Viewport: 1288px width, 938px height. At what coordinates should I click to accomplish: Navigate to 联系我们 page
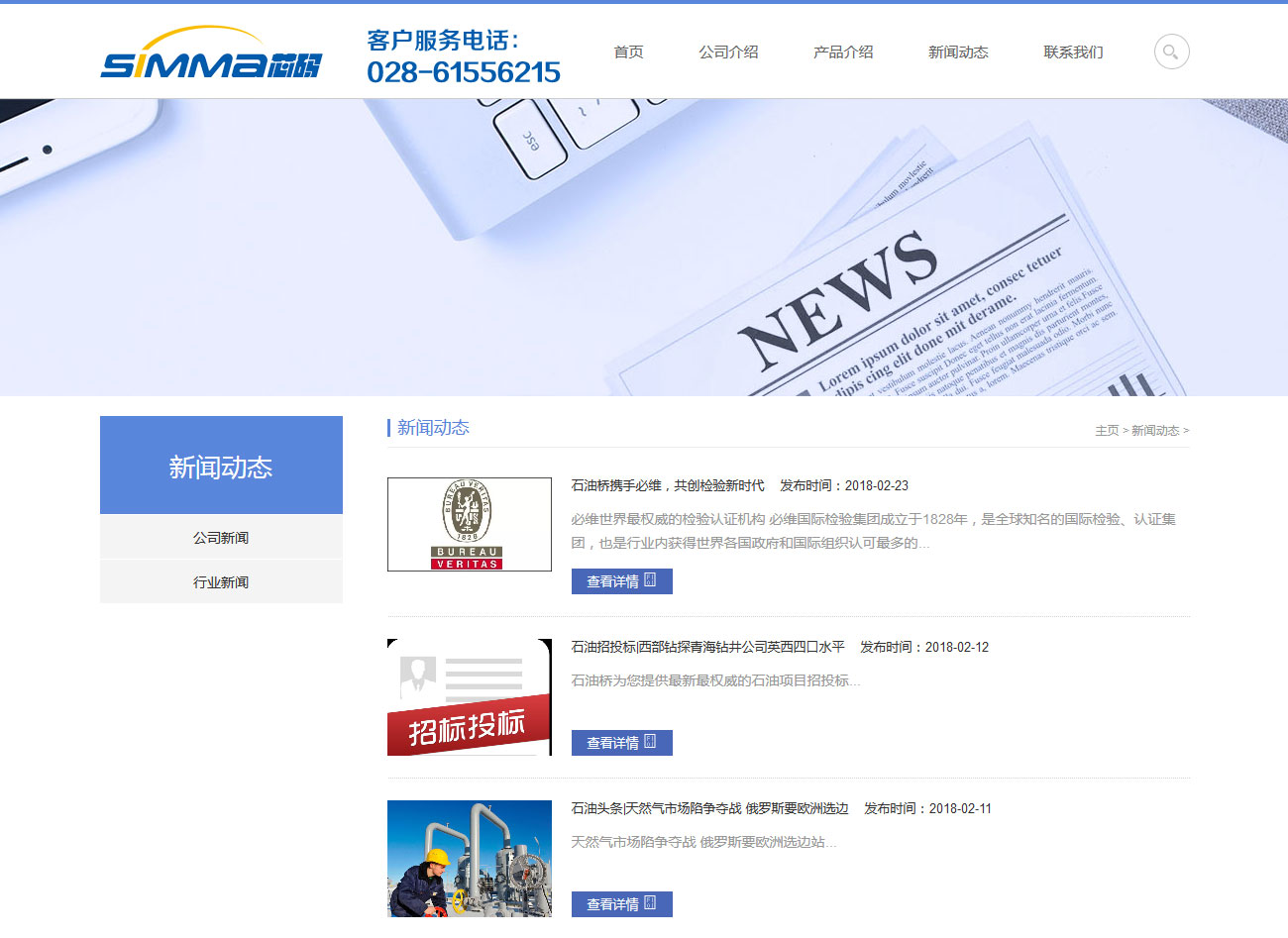(x=1073, y=52)
